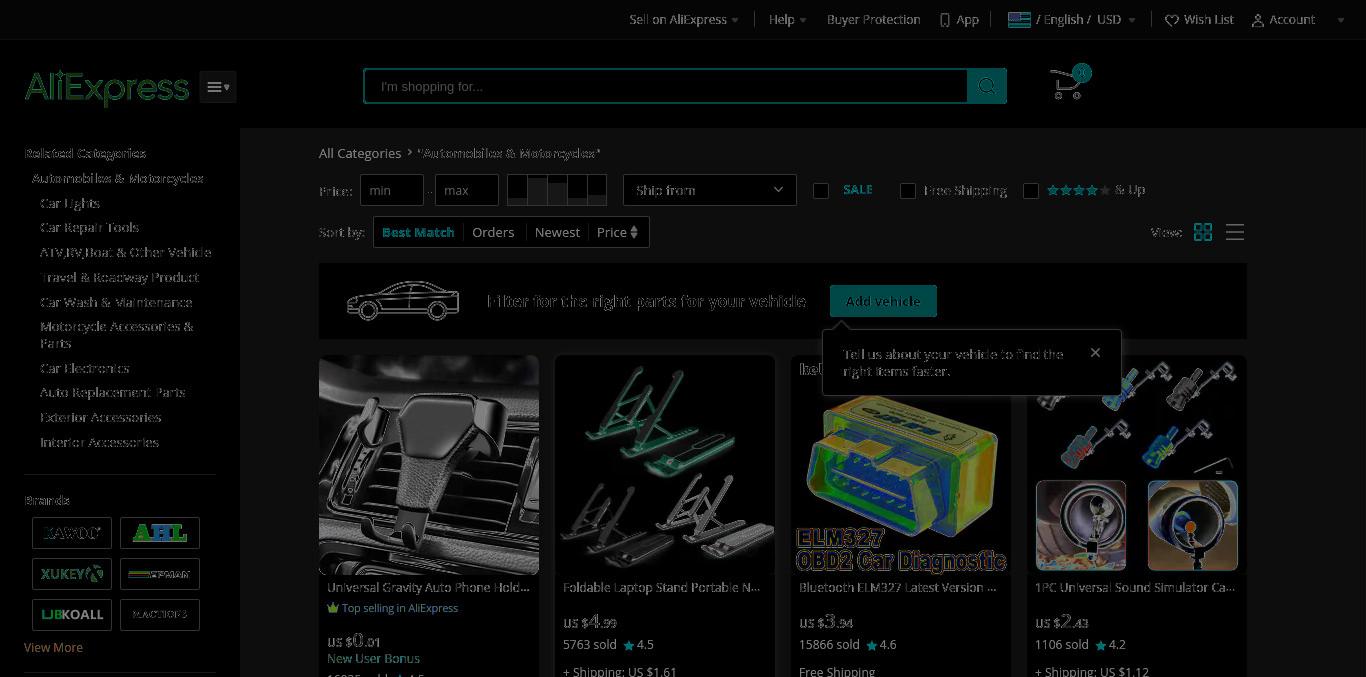Click the search magnifier button

(x=987, y=86)
